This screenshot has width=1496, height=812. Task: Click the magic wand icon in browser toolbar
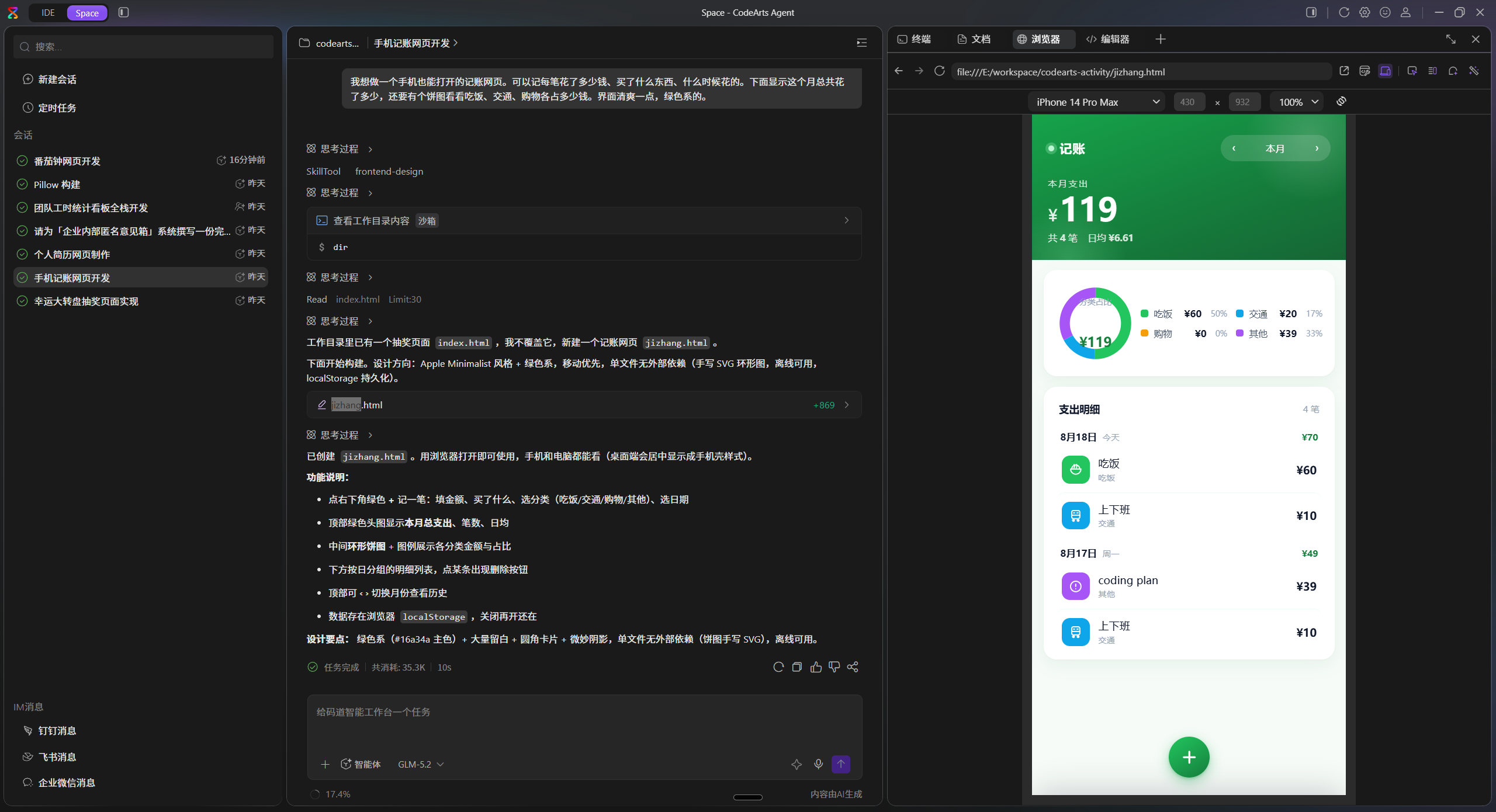click(x=1474, y=71)
